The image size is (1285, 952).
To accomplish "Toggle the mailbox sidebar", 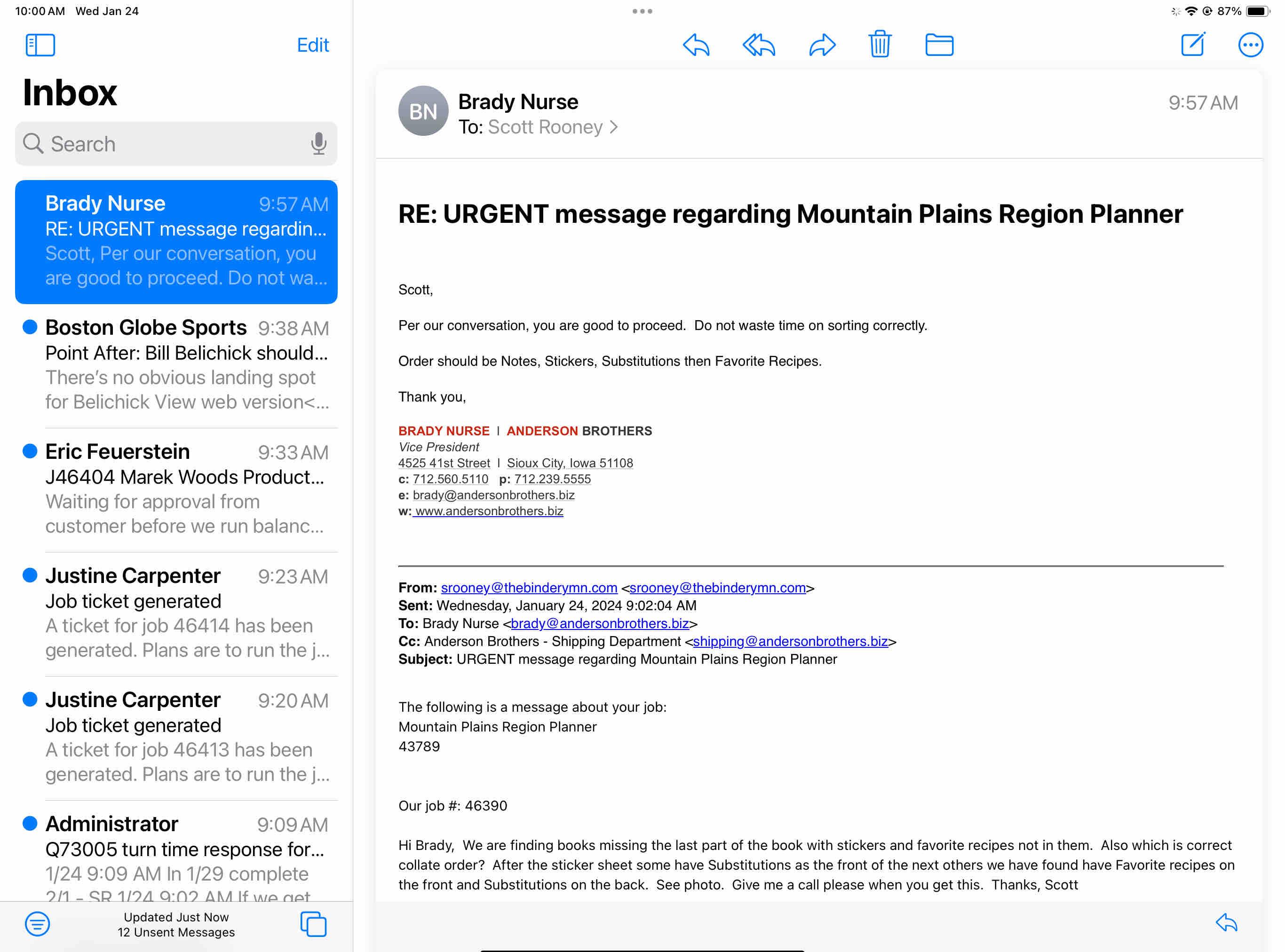I will coord(40,45).
